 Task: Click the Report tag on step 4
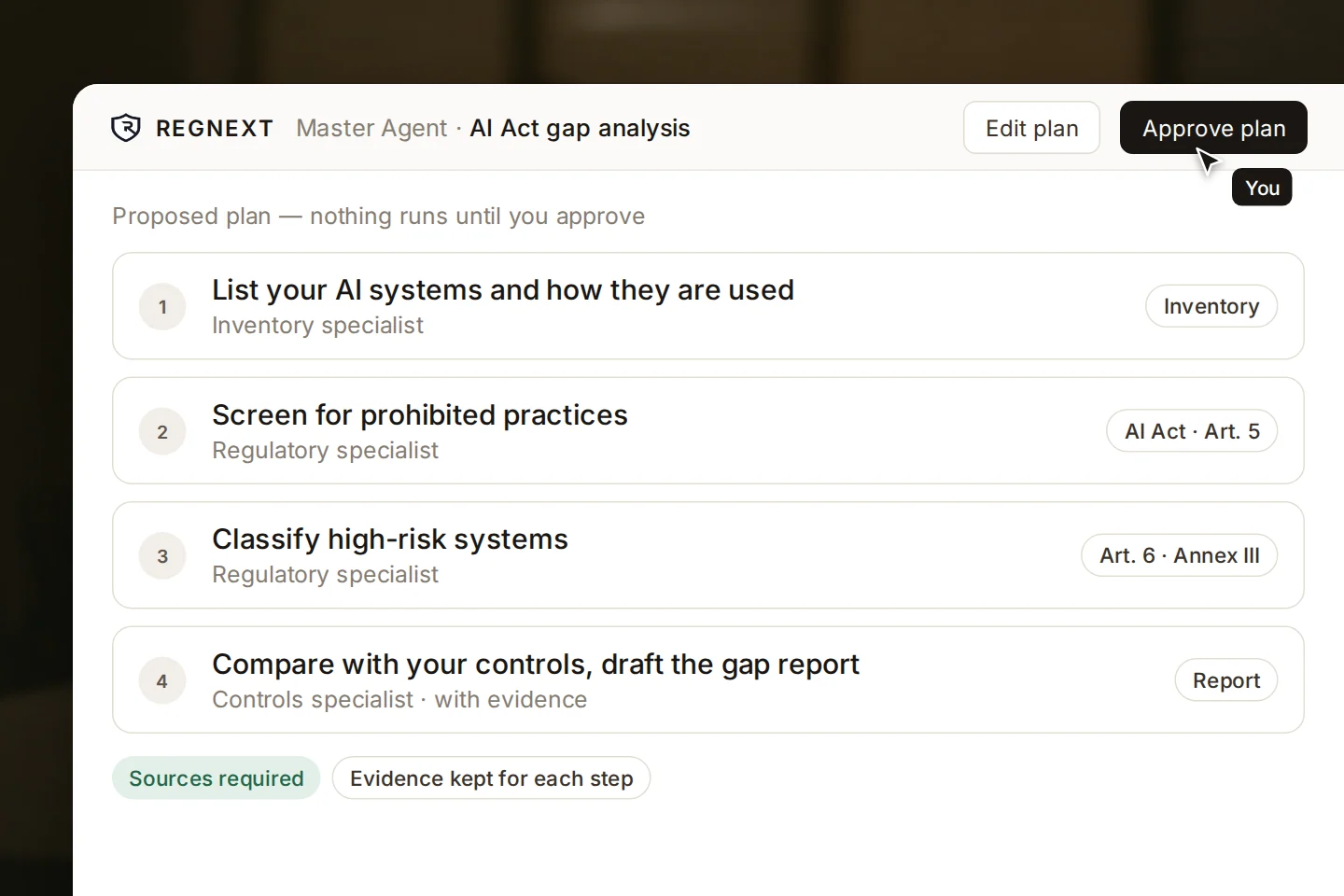click(1226, 680)
